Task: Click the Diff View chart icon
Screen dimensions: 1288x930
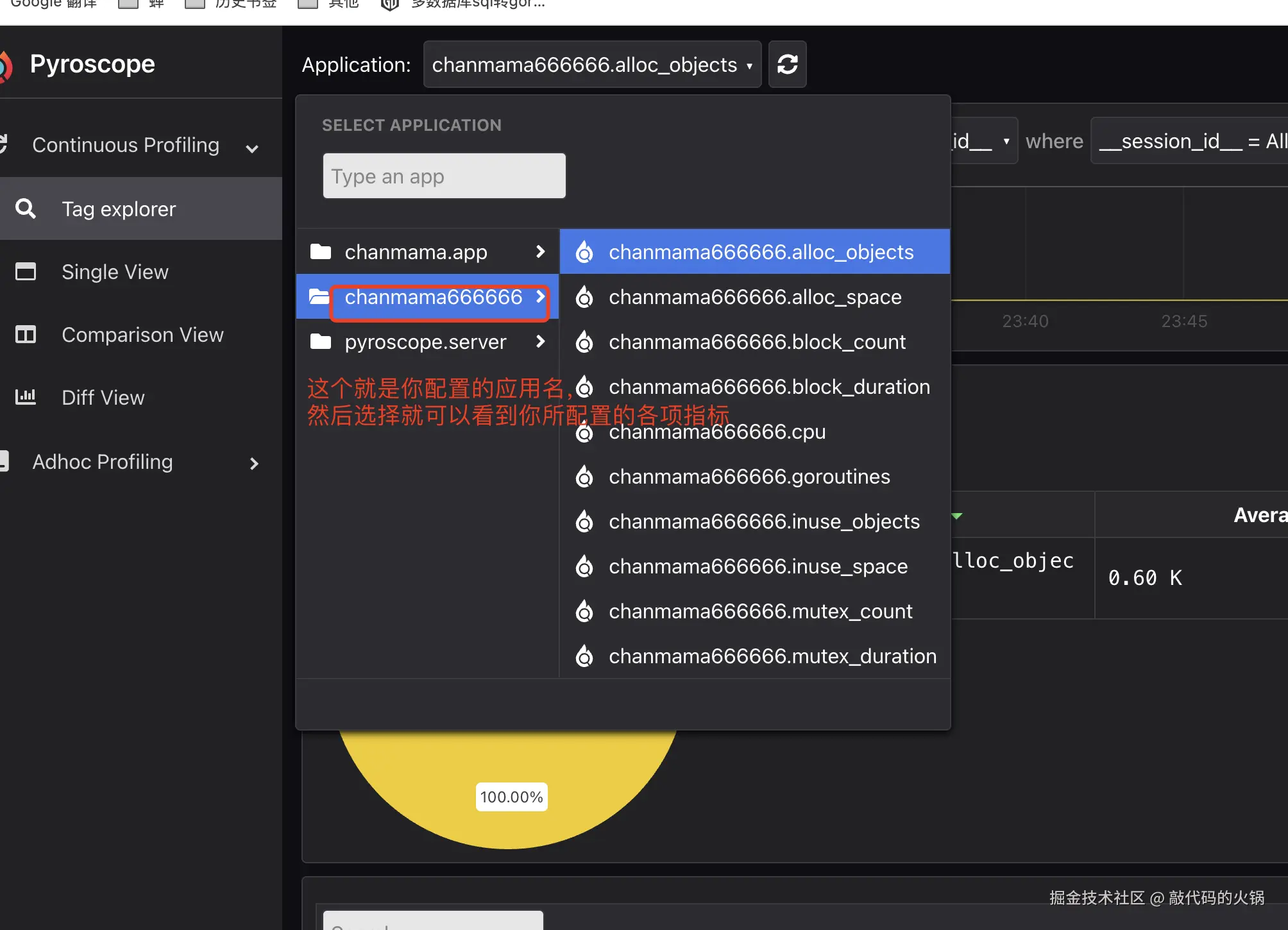Action: (x=26, y=397)
